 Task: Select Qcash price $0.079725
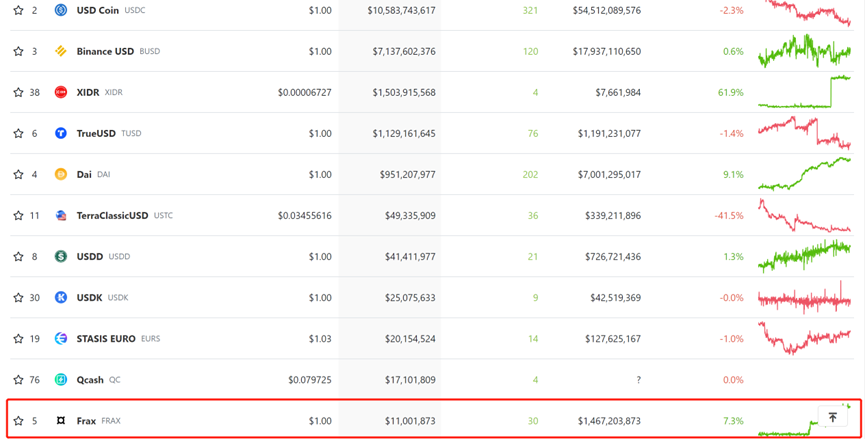(310, 380)
